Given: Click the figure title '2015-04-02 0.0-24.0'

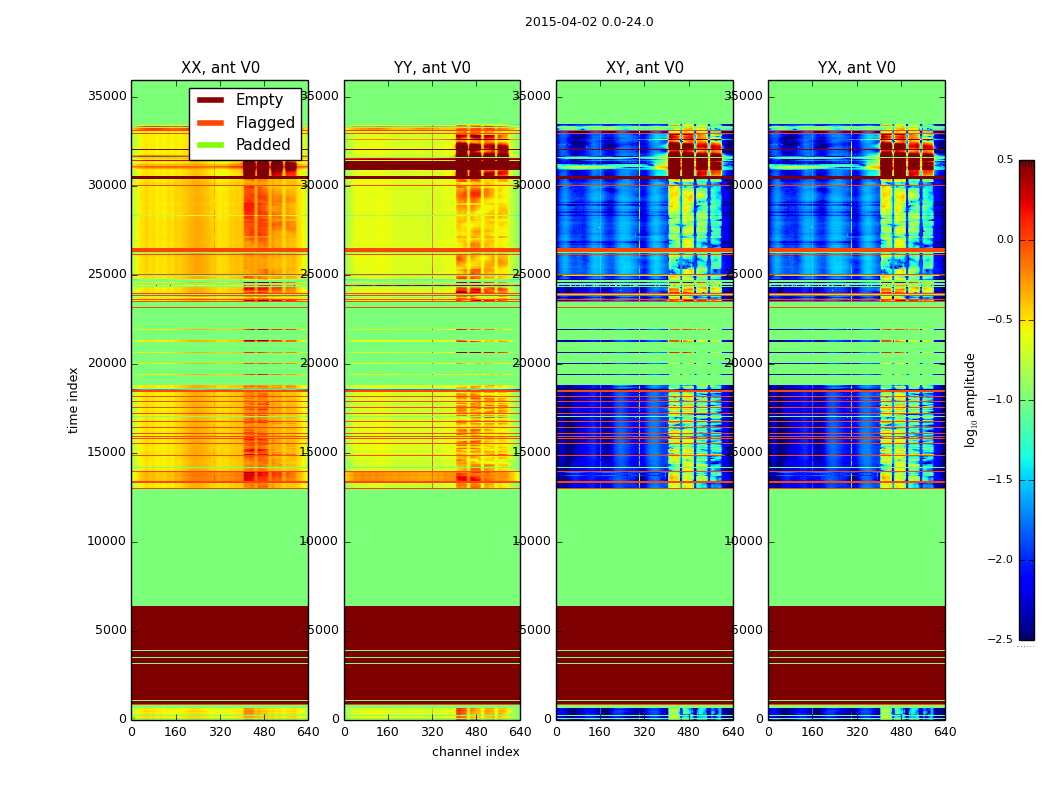Looking at the screenshot, I should point(589,22).
